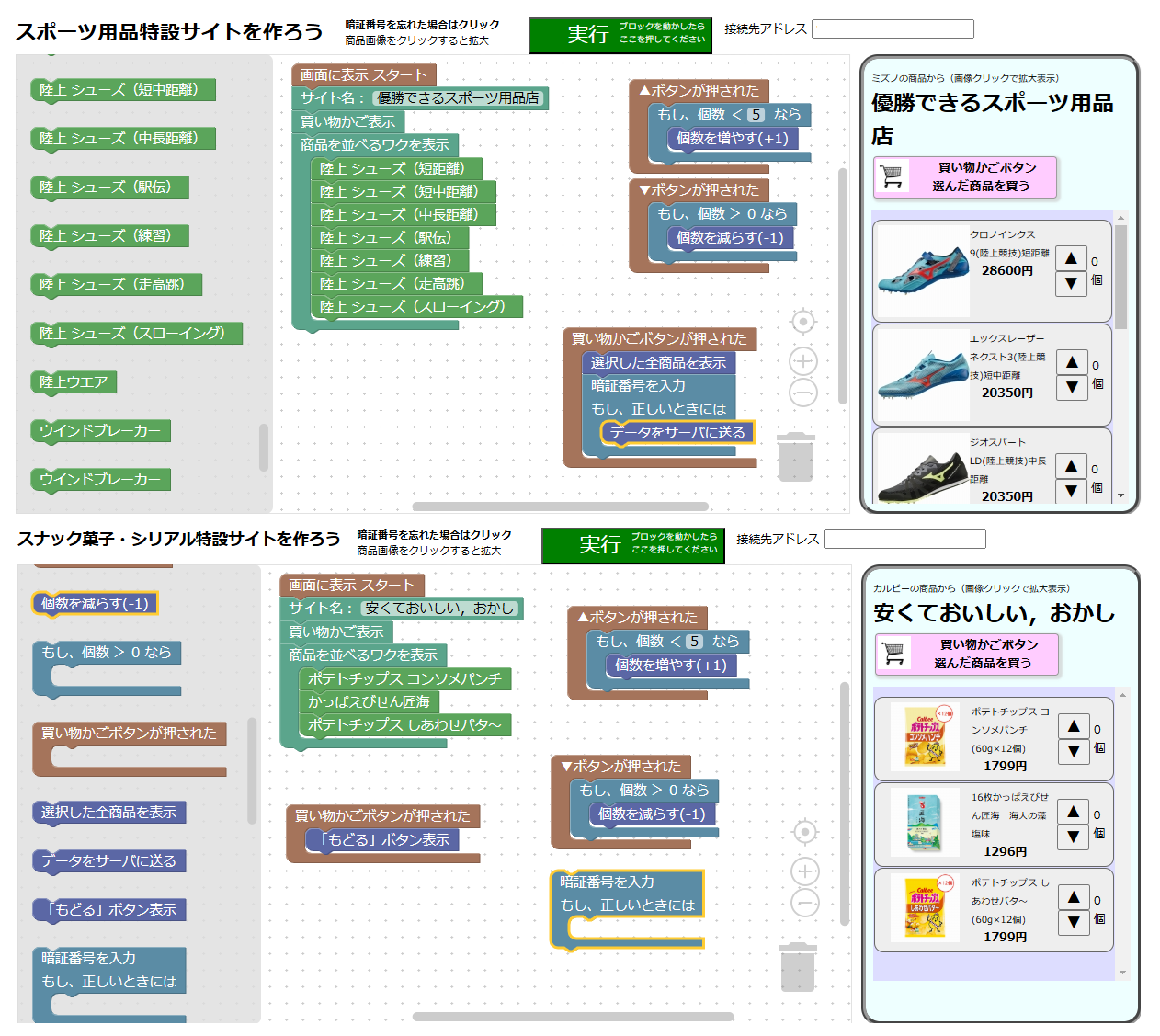1160x1036 pixels.
Task: Click sports workspace block 陸上 シューズ (スローイング)
Action: tap(417, 307)
